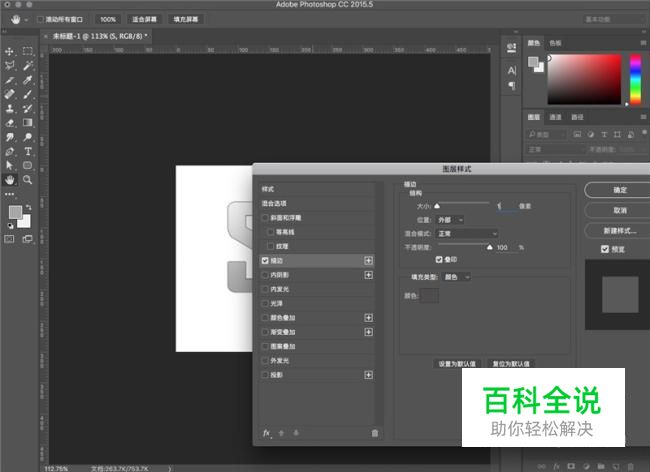Select the Lasso tool
The width and height of the screenshot is (650, 472).
point(9,65)
